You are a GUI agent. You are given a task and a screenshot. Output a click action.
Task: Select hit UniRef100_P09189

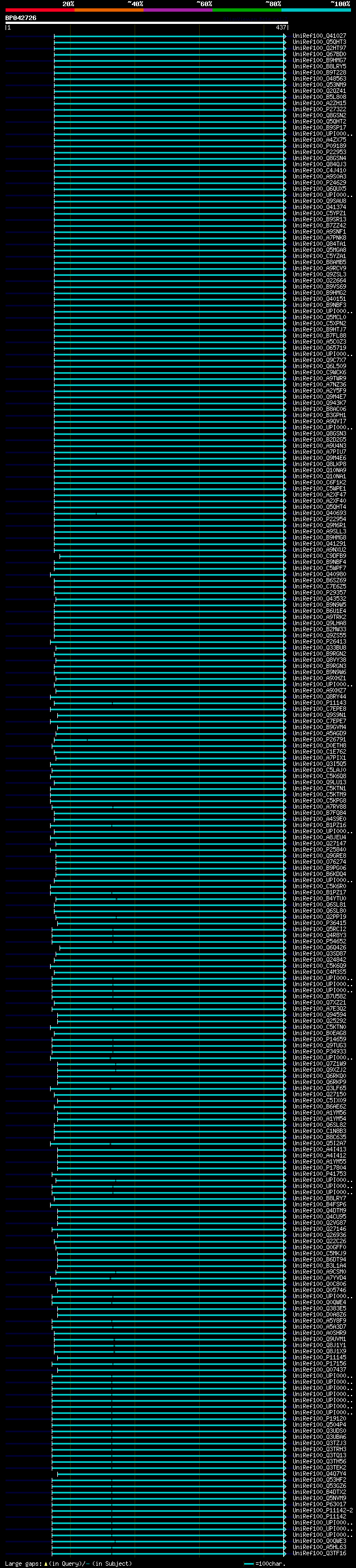point(319,146)
